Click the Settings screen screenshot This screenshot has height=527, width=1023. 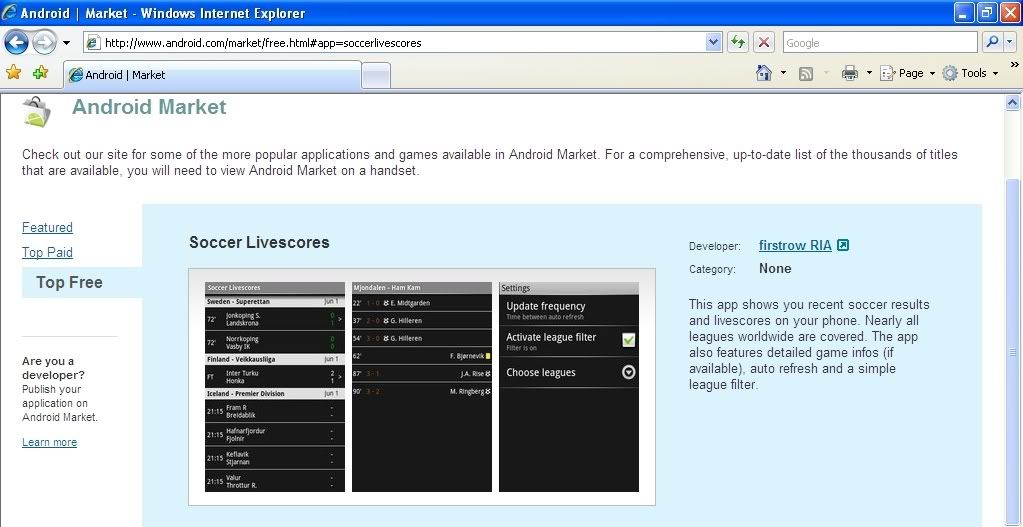coord(569,387)
